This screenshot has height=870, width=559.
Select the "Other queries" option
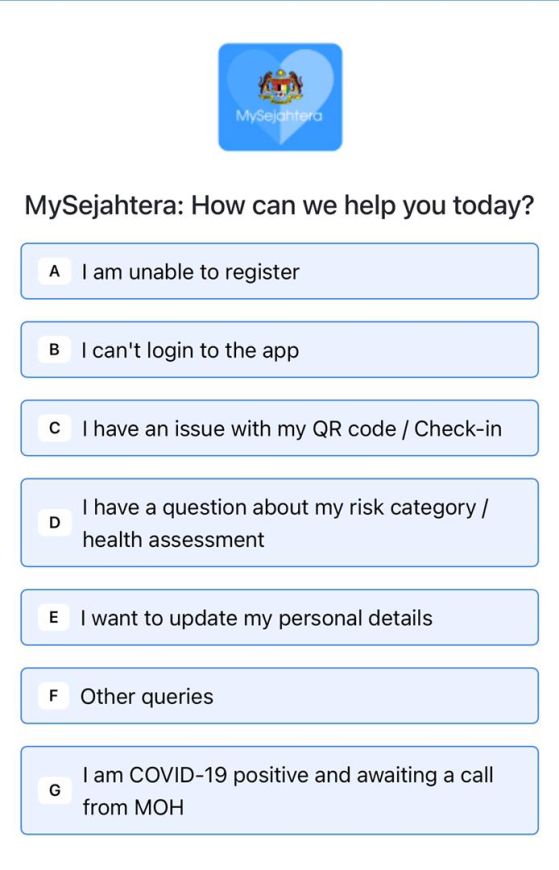tap(280, 696)
